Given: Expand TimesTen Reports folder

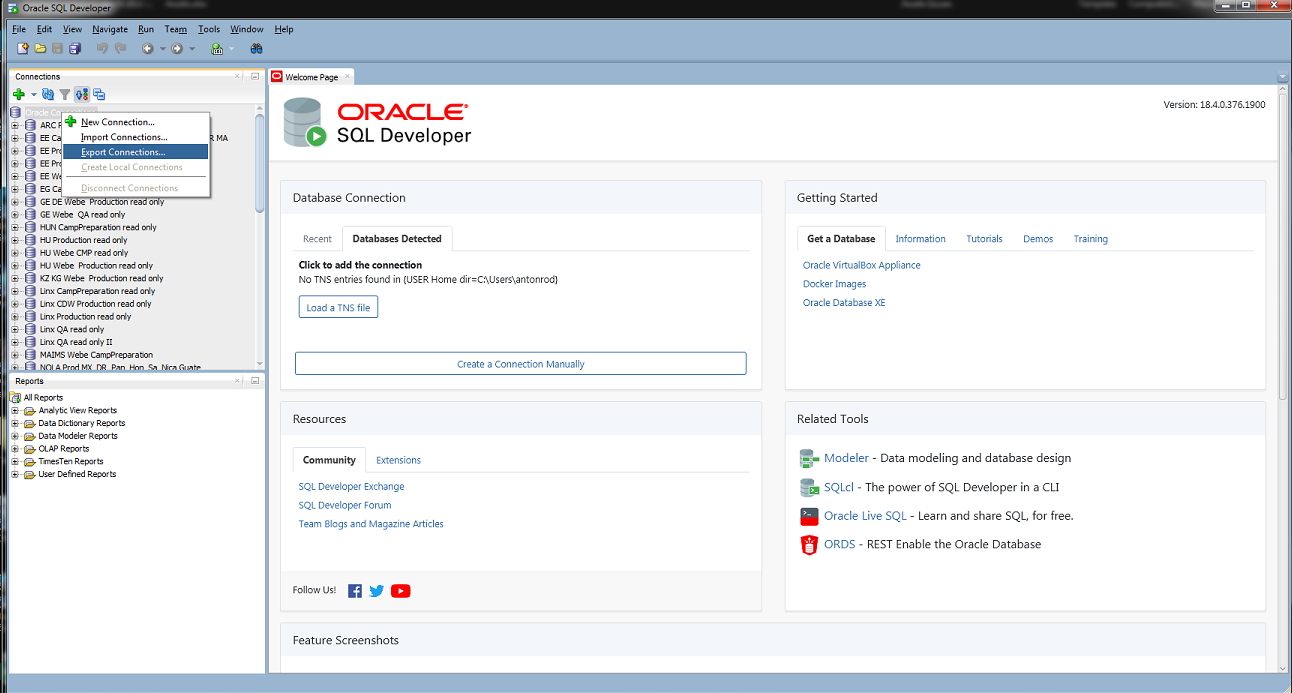Looking at the screenshot, I should (x=16, y=461).
